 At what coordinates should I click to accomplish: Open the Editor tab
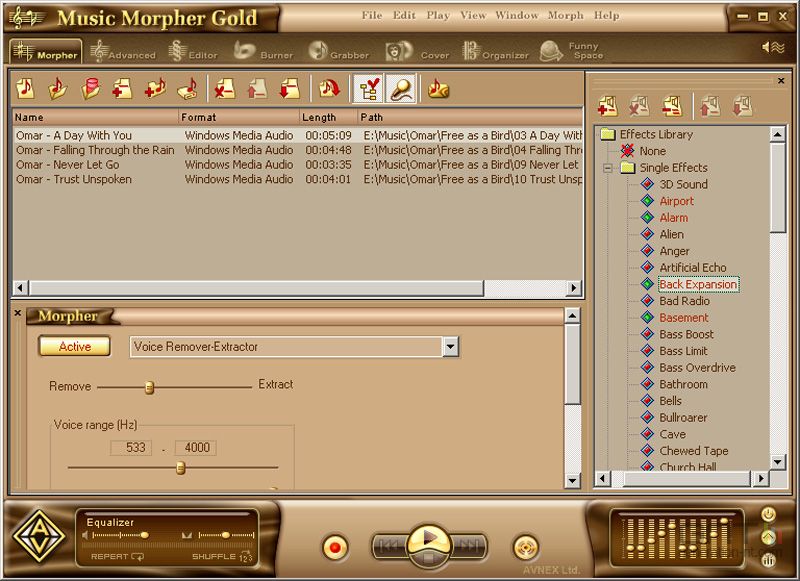pyautogui.click(x=193, y=52)
